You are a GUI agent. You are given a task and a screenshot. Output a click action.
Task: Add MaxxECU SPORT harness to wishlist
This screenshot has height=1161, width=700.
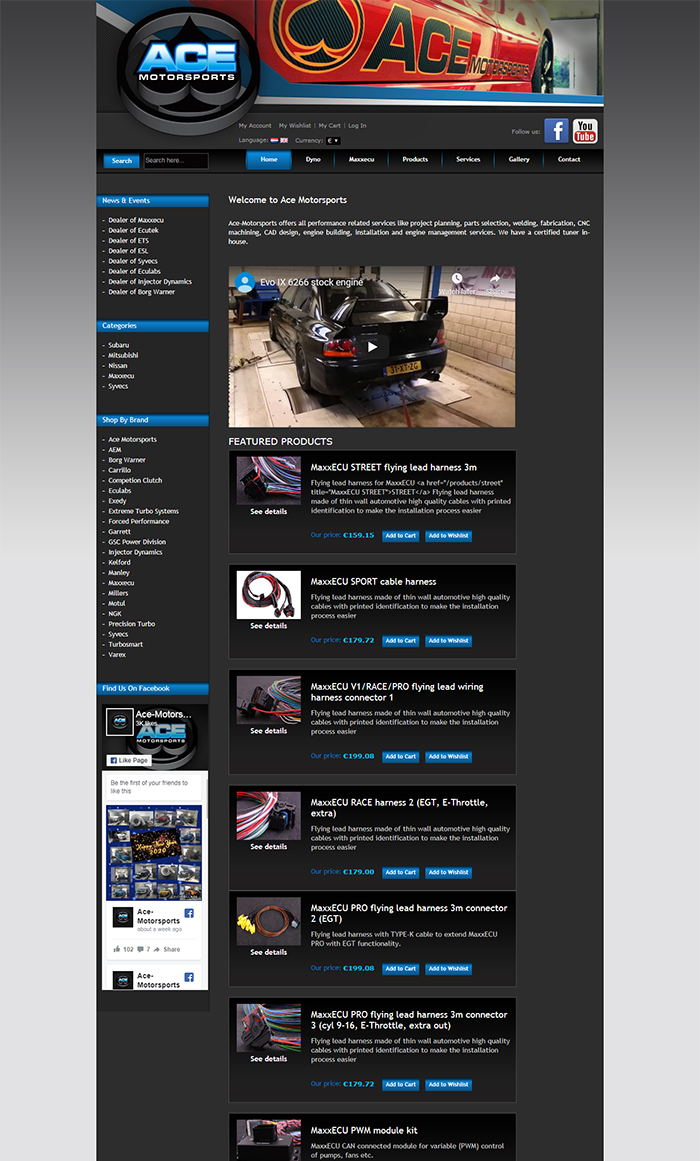(448, 640)
